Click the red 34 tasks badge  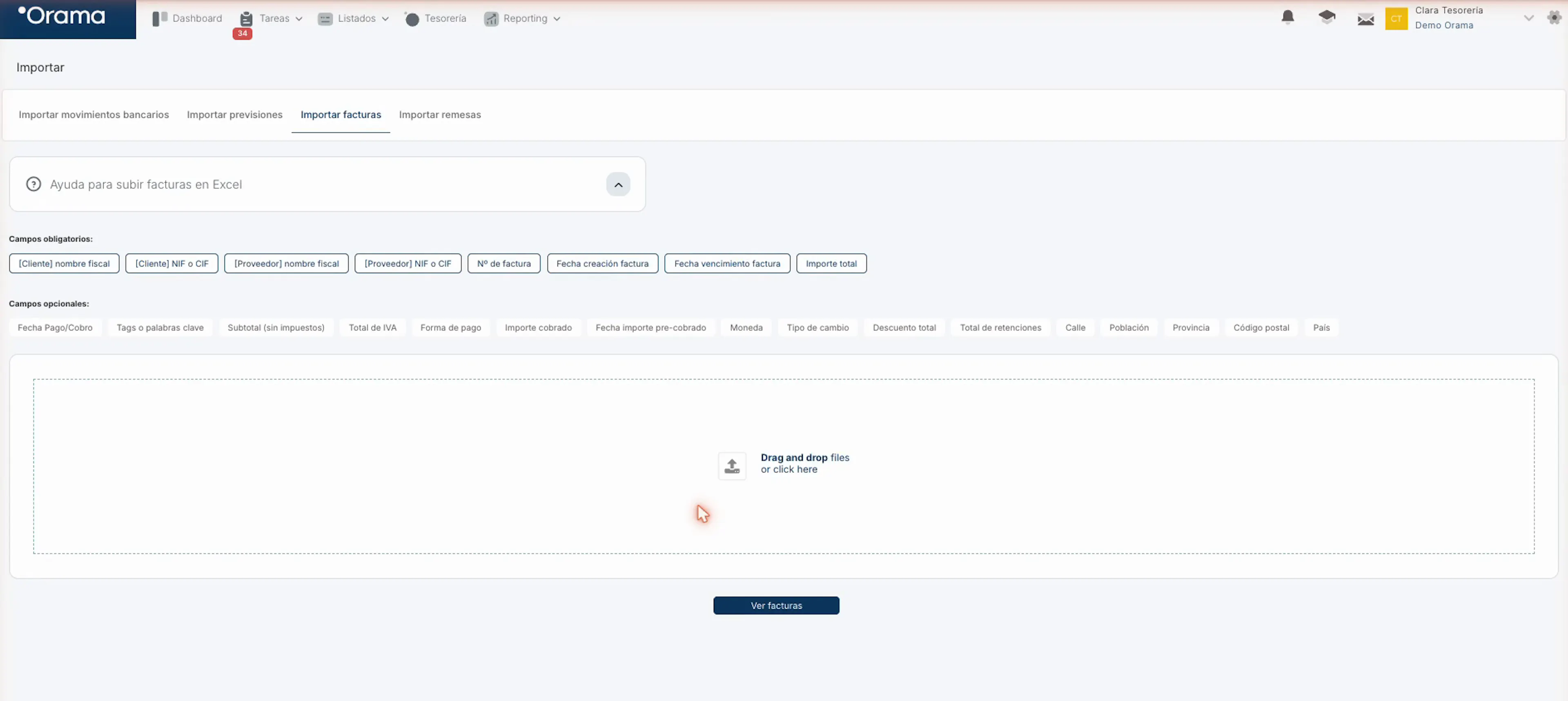pos(242,33)
